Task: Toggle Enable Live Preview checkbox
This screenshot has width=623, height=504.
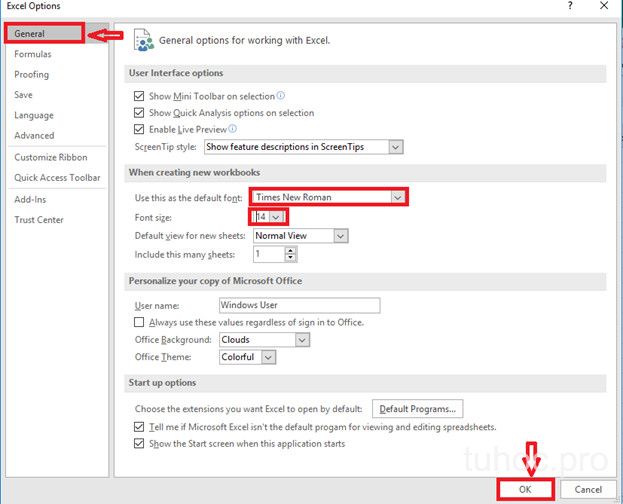Action: click(139, 129)
